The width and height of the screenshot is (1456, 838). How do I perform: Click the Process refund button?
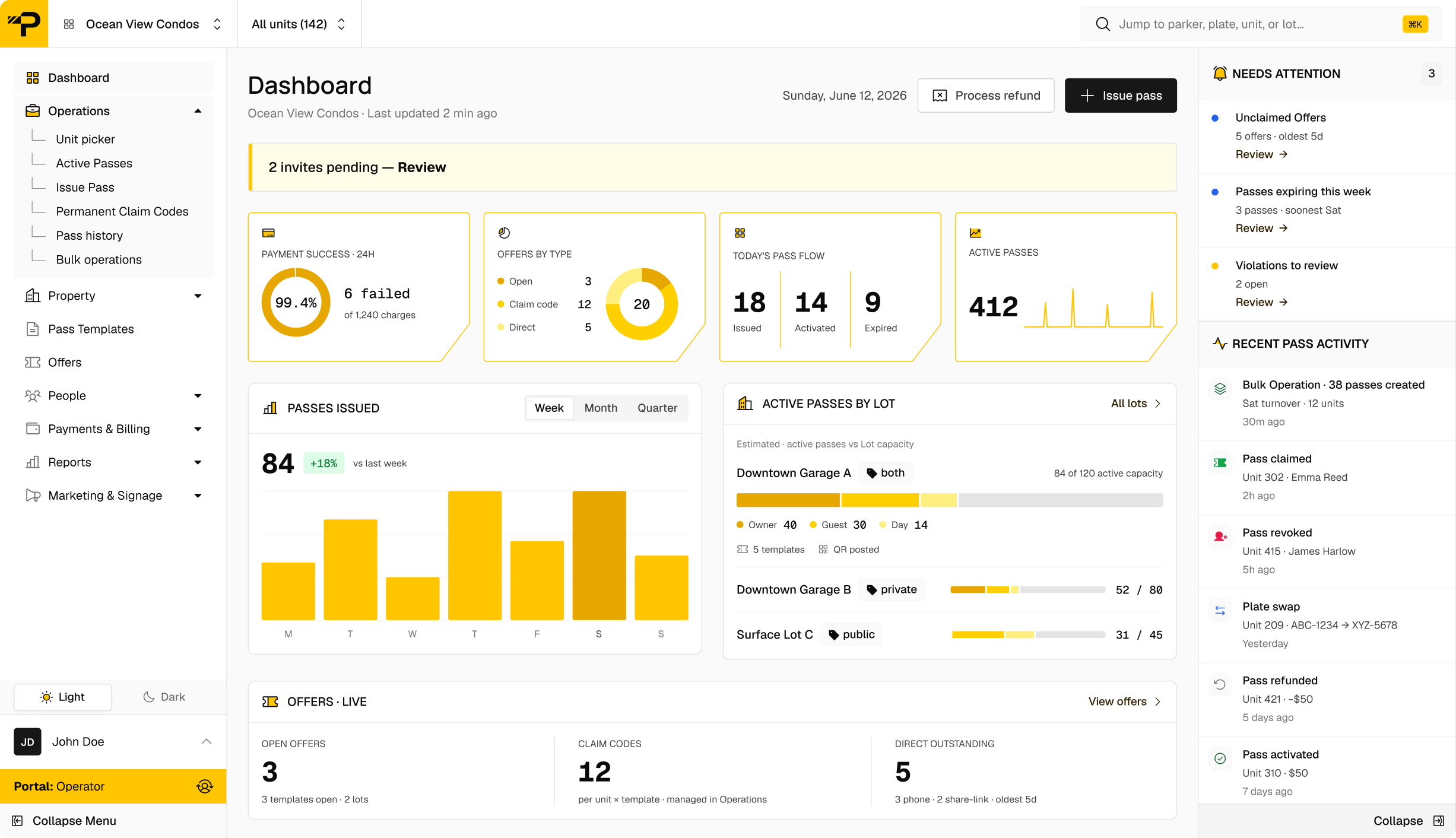tap(986, 96)
